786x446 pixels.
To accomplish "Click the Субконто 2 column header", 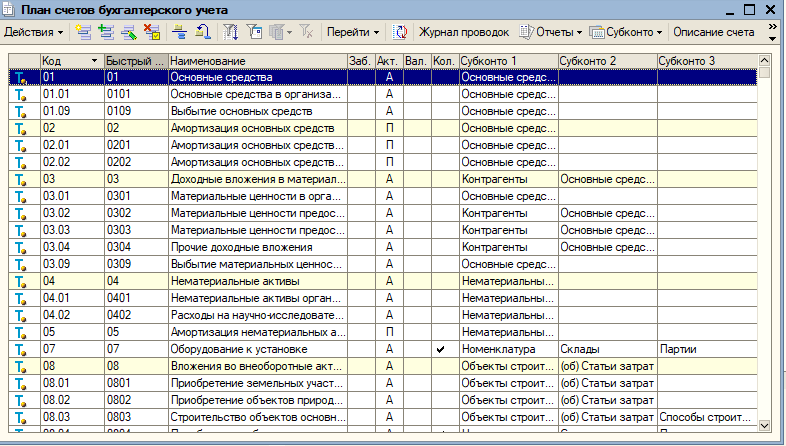I will [x=608, y=61].
